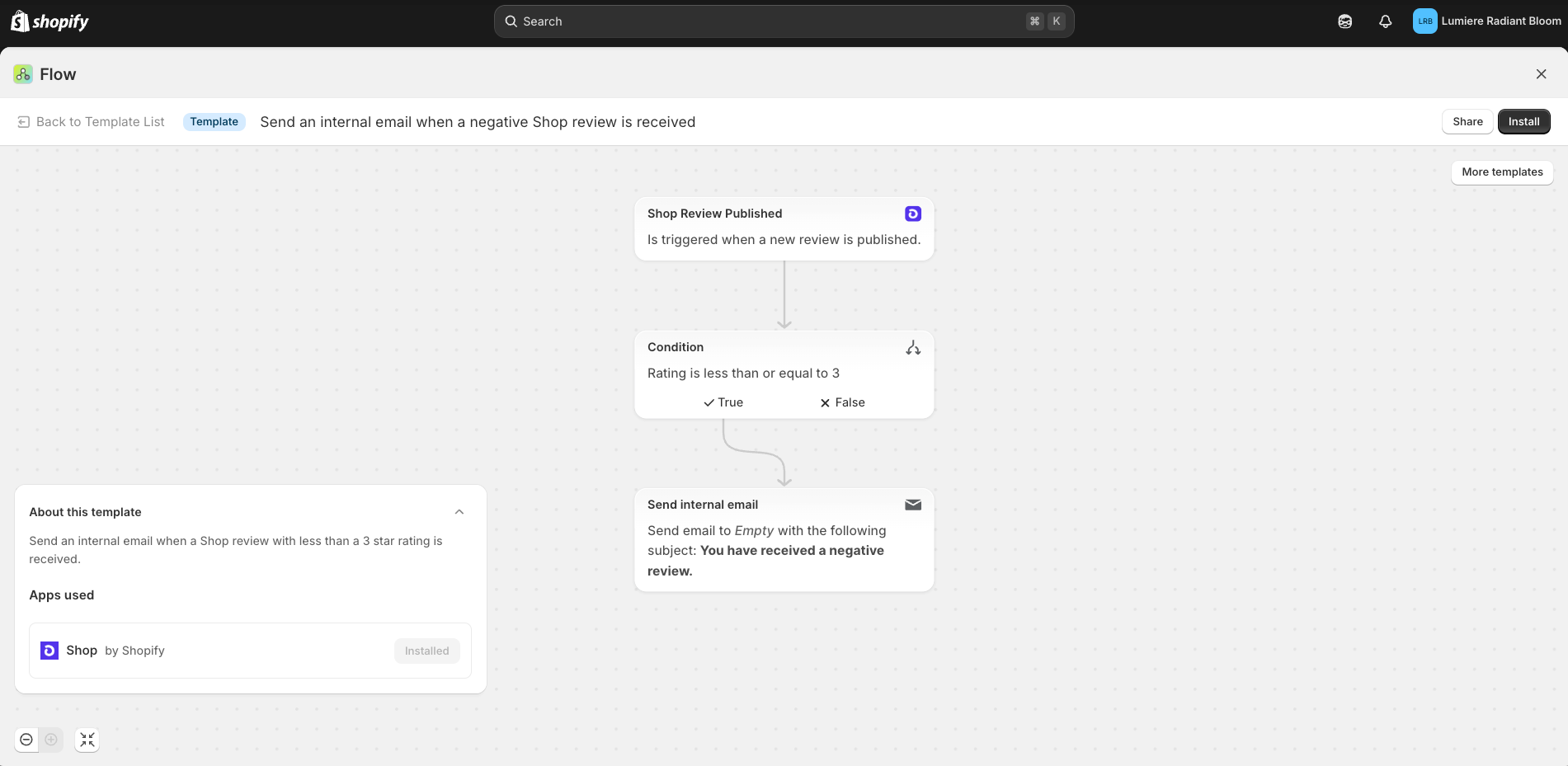1568x766 pixels.
Task: Close the Flow app panel
Action: click(1541, 74)
